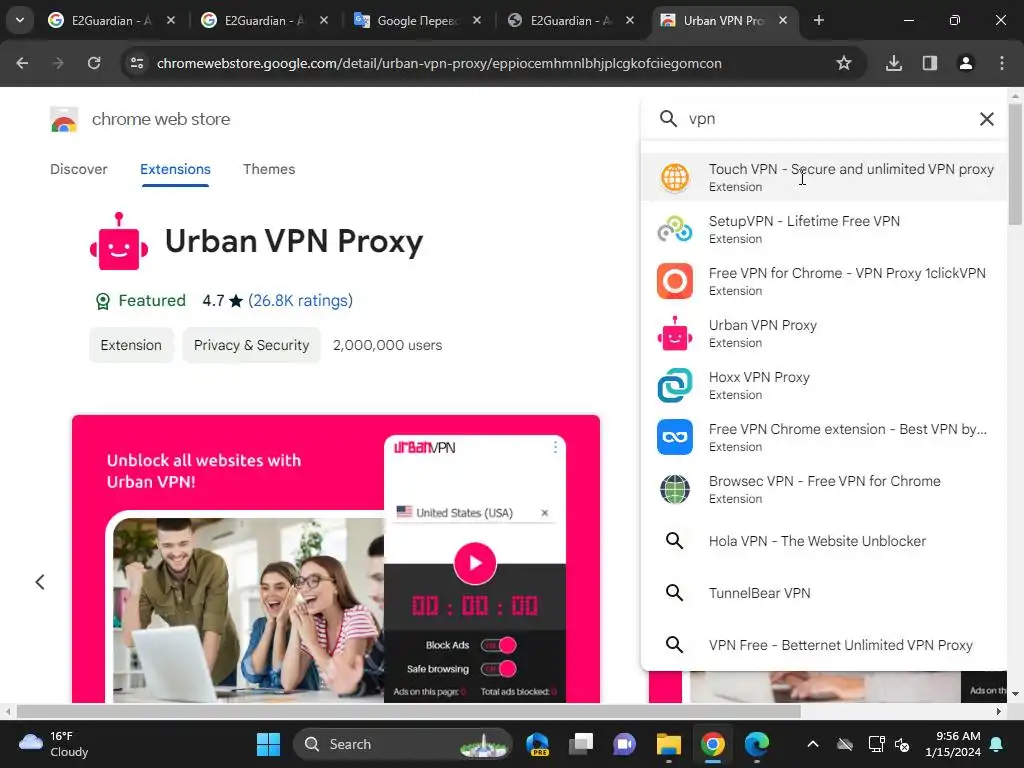The image size is (1024, 768).
Task: Click the Urban VPN Proxy robot icon in suggestions
Action: point(675,333)
